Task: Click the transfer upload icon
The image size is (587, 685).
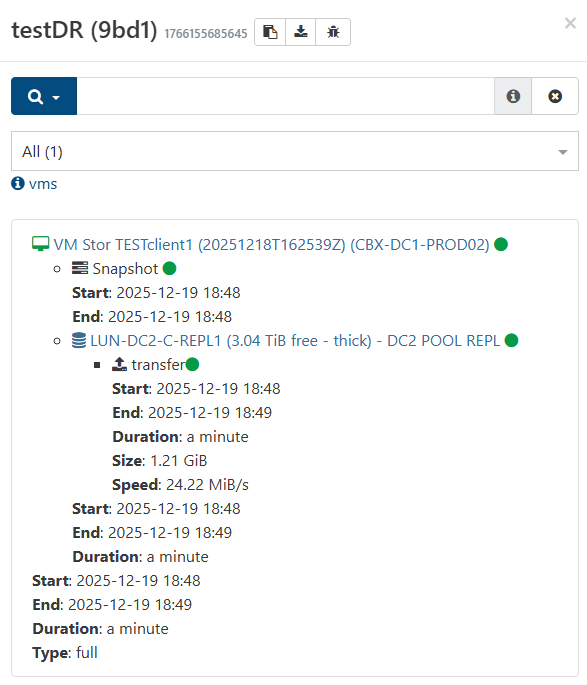Action: (x=119, y=364)
